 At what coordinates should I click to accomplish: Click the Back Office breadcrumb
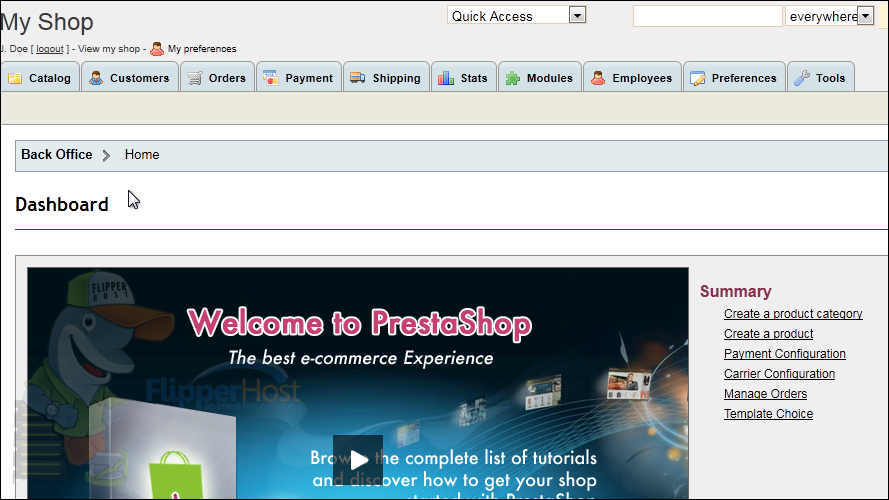(57, 154)
